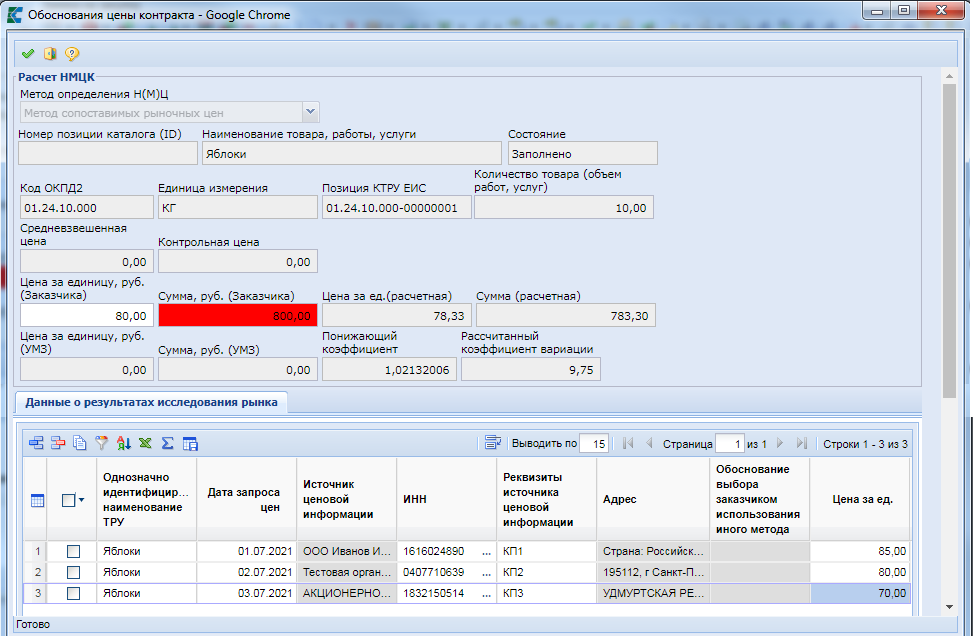The image size is (974, 636).
Task: Tick the checkbox for row 1 Яблоки
Action: (73, 551)
